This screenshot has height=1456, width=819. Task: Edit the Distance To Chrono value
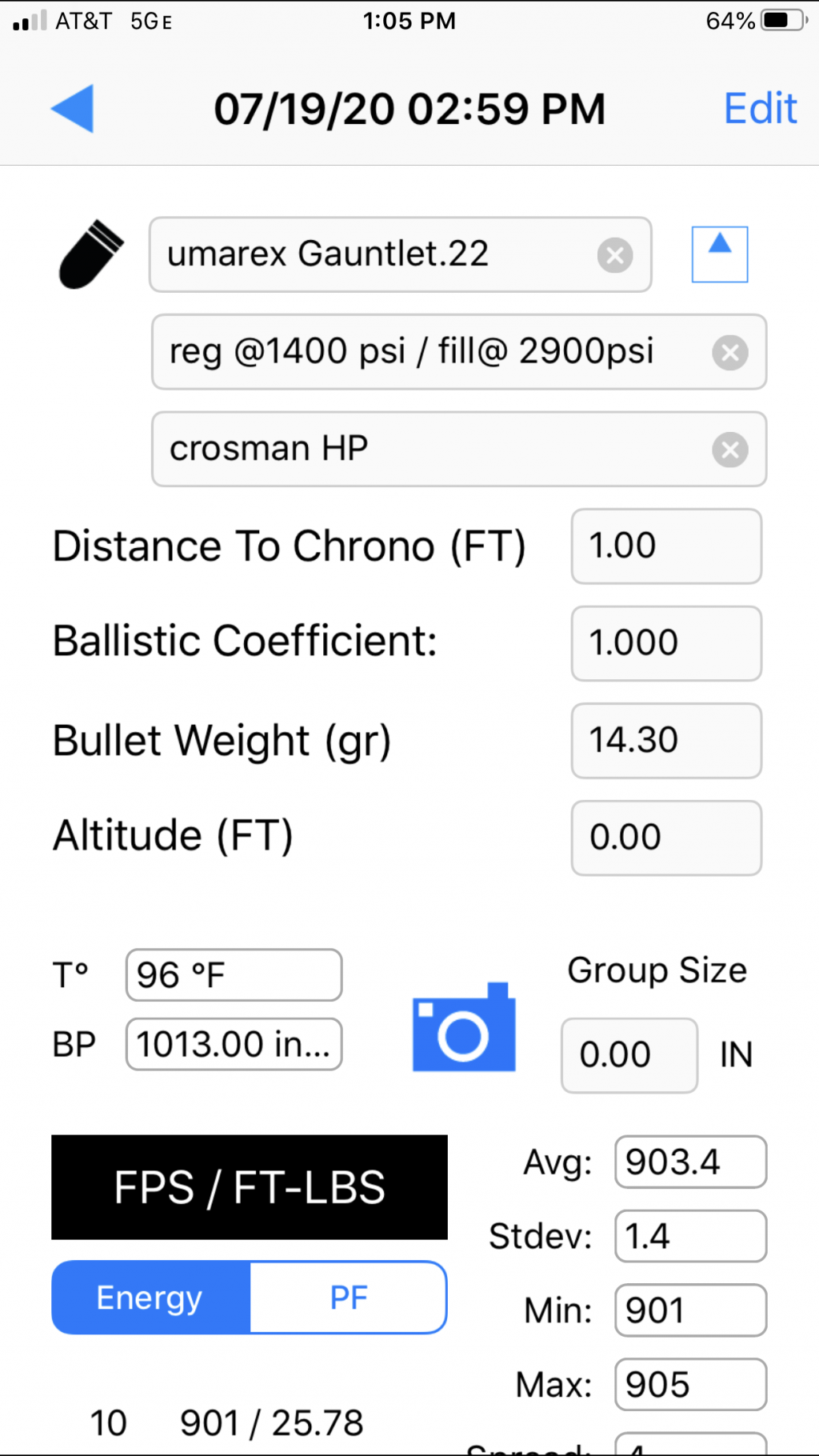pyautogui.click(x=666, y=546)
